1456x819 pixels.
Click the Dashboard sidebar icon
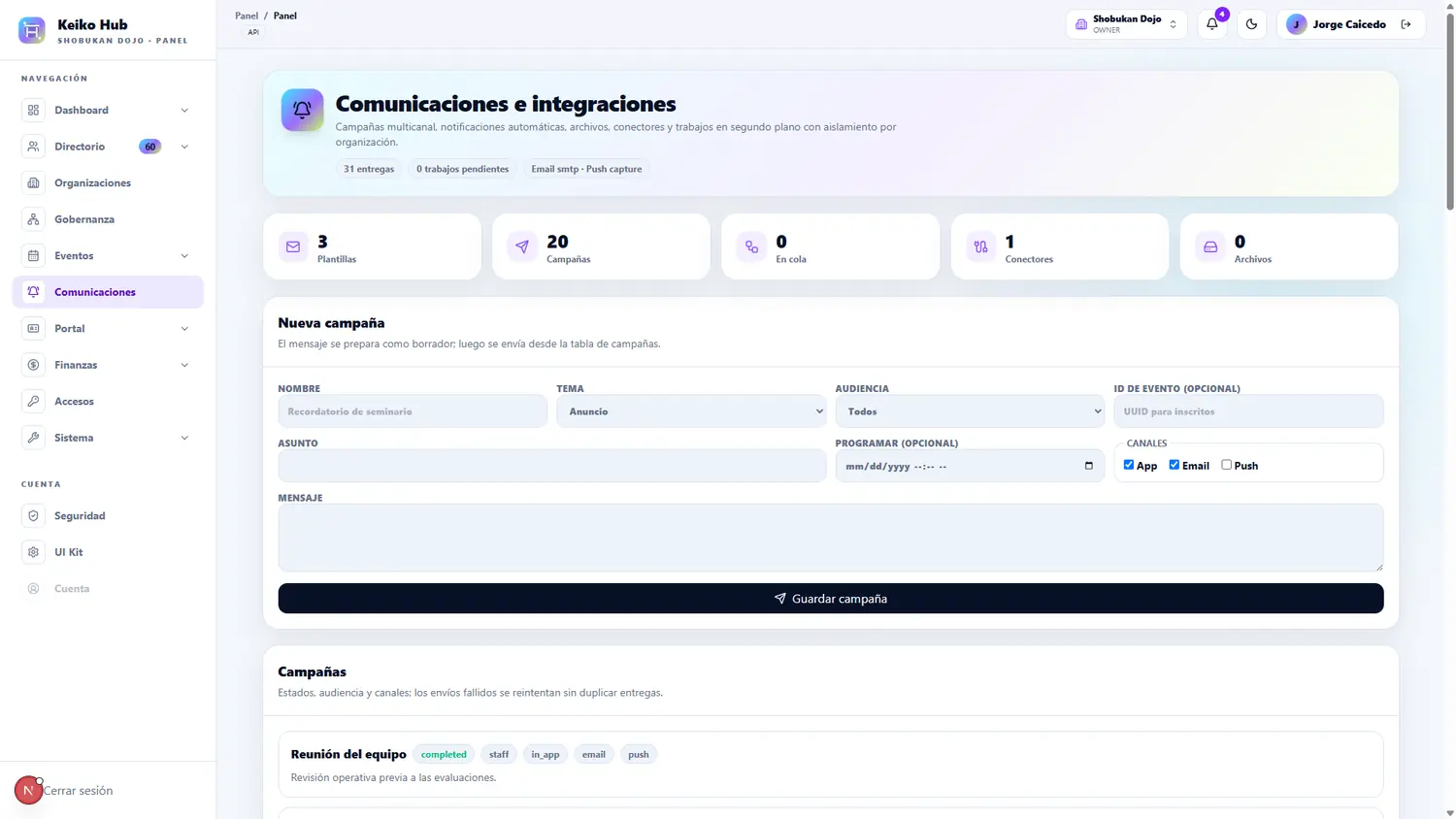pos(33,111)
